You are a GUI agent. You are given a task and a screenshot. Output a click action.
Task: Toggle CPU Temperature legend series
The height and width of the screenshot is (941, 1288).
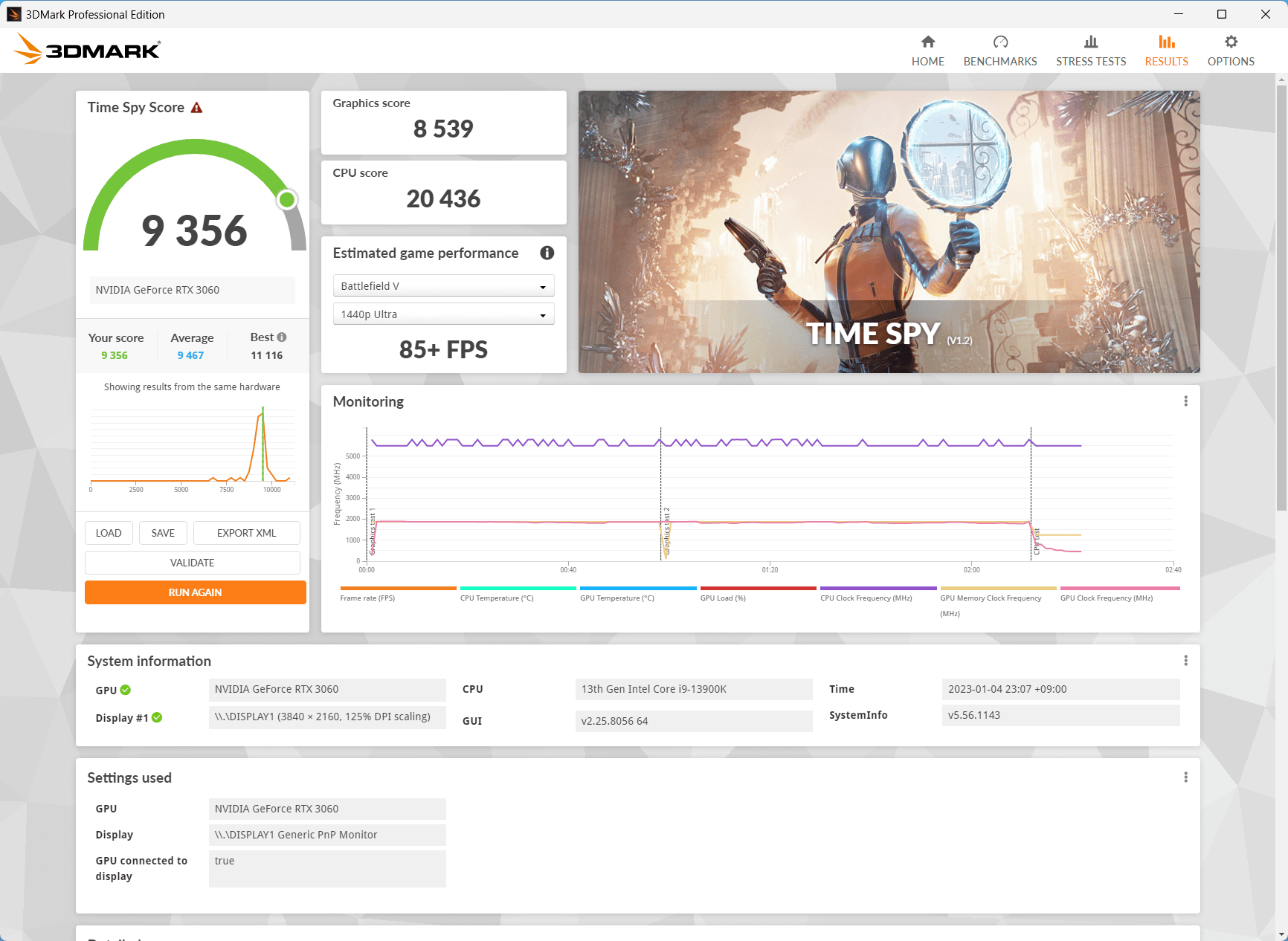coord(518,594)
